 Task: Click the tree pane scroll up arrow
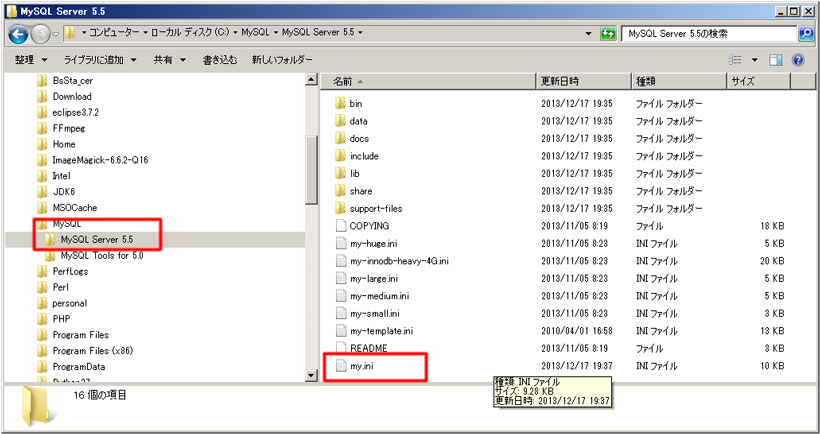[x=311, y=79]
